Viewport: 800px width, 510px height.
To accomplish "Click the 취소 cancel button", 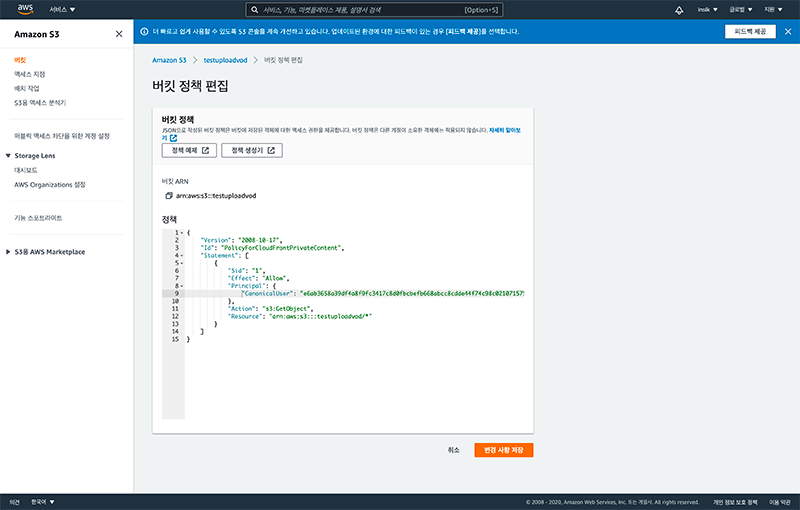I will 454,450.
